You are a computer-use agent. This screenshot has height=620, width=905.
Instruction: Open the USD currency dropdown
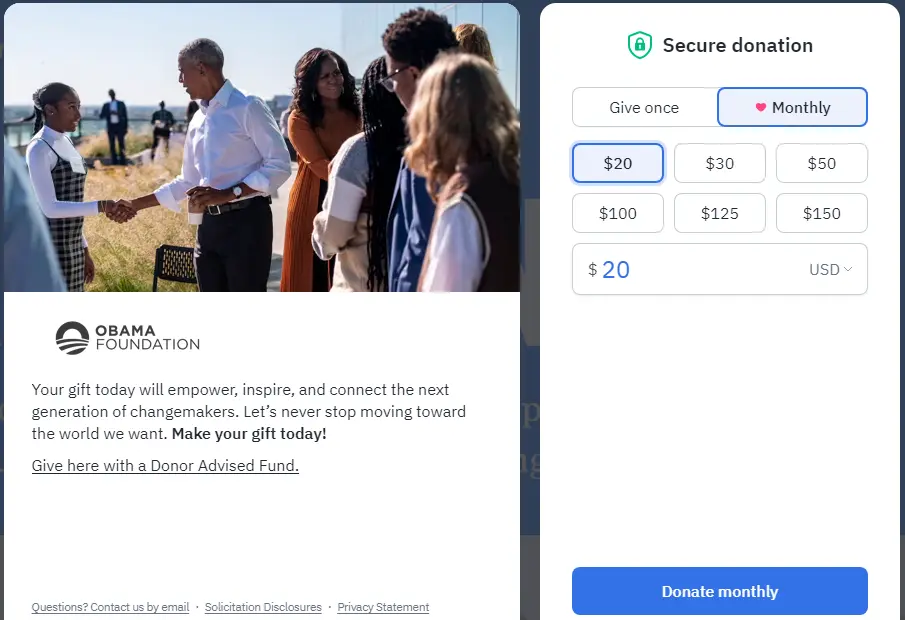tap(830, 270)
